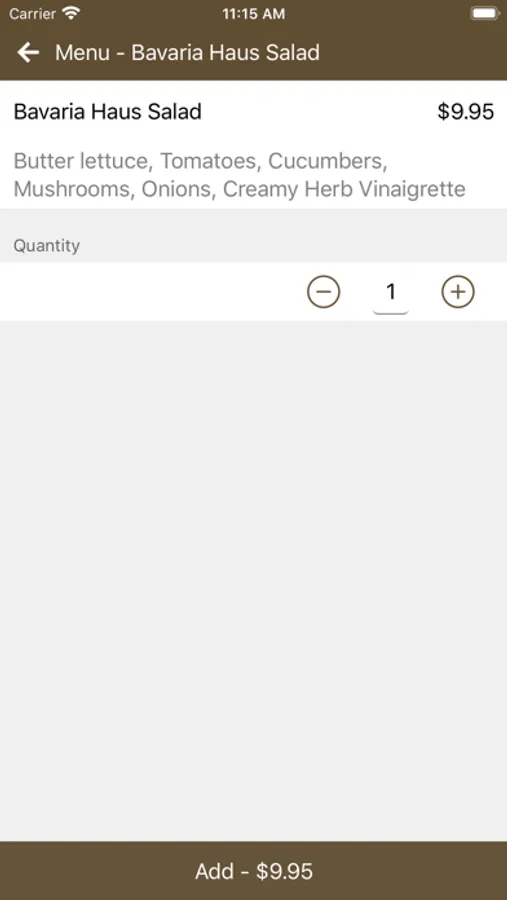The width and height of the screenshot is (507, 900).
Task: Tap the word 'Mushrooms' in the ingredients
Action: coord(73,189)
